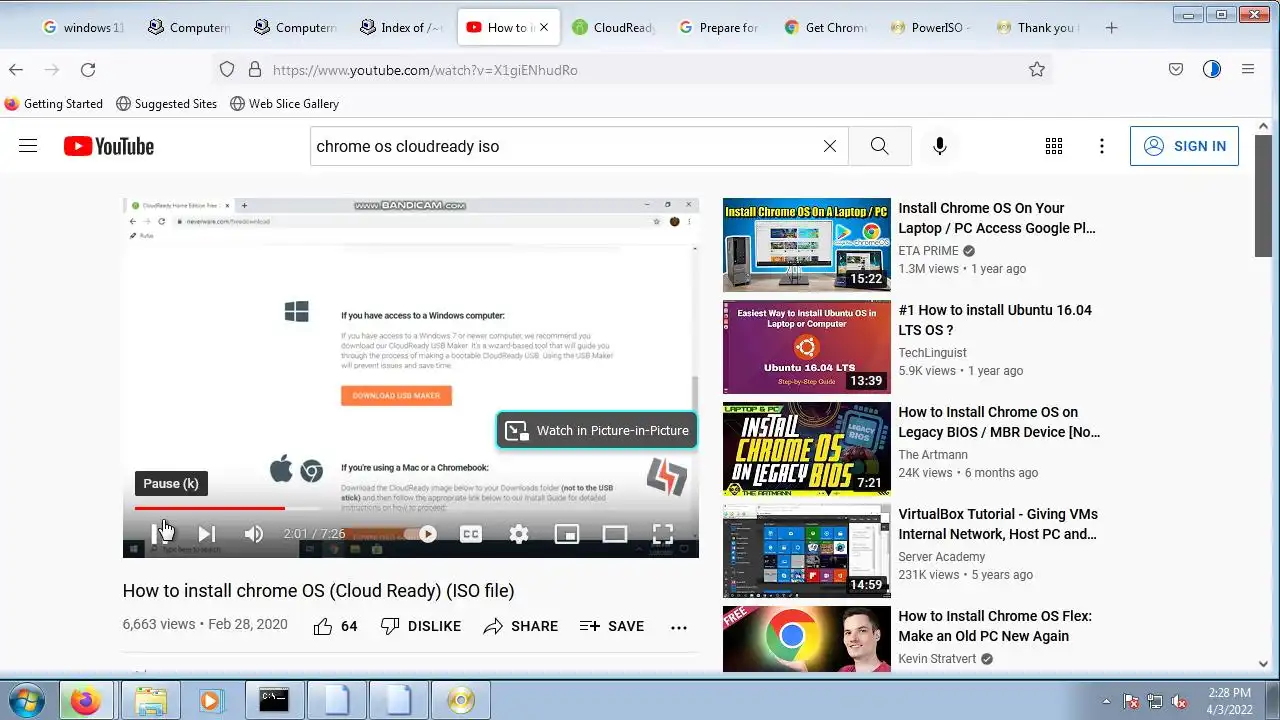Viewport: 1280px width, 720px height.
Task: View site padlock security info
Action: (x=254, y=69)
